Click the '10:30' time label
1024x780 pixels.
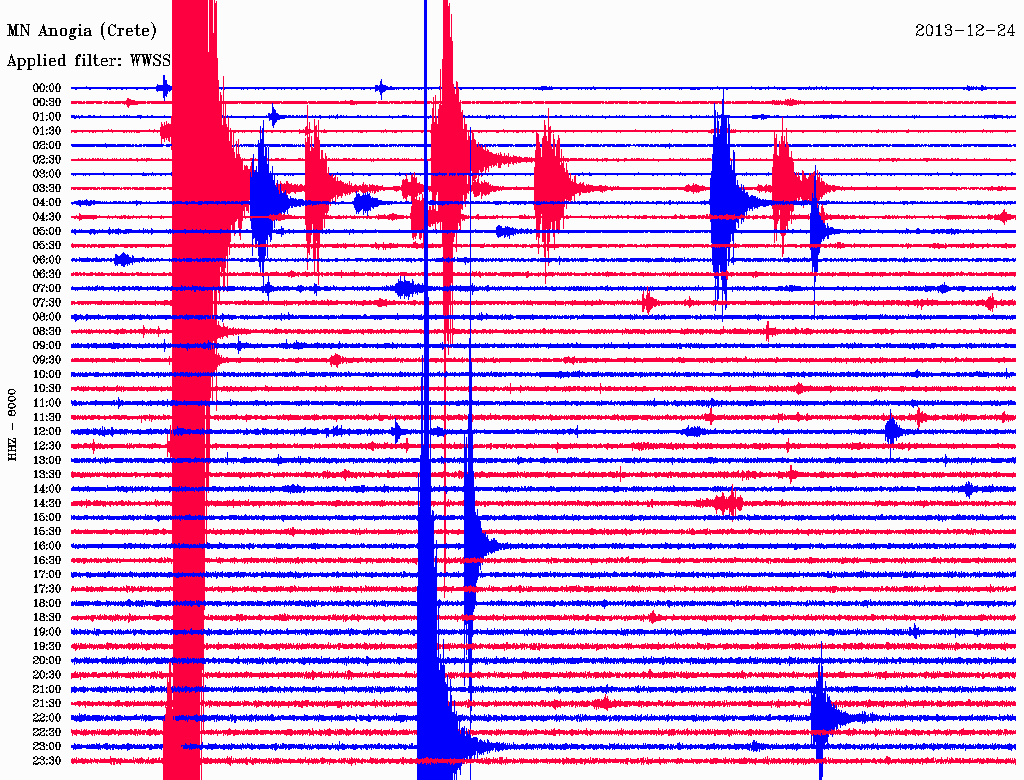47,388
